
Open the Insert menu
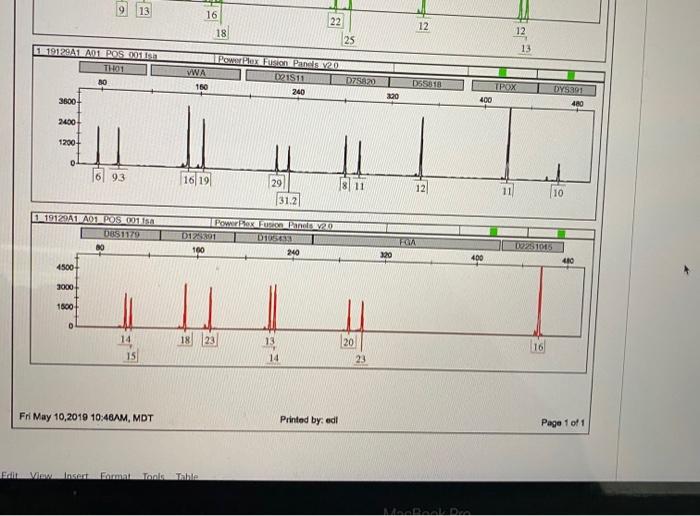click(x=75, y=476)
